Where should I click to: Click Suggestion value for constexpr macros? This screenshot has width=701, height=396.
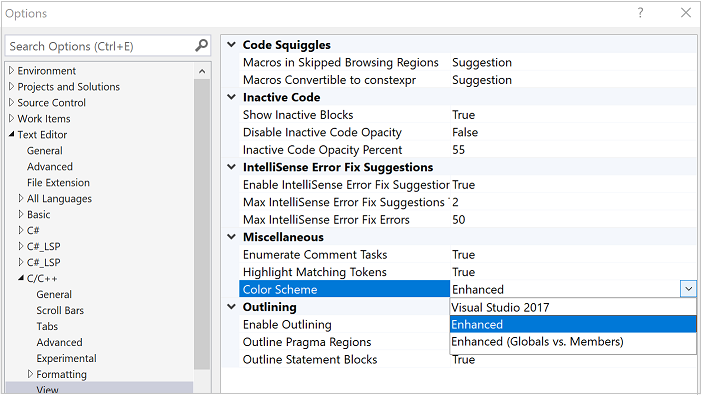point(482,80)
